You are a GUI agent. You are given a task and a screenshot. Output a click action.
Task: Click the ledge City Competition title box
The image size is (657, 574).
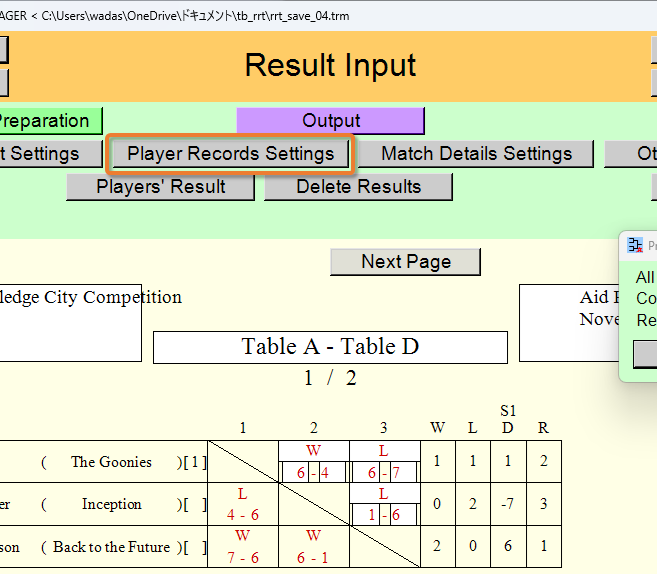70,323
